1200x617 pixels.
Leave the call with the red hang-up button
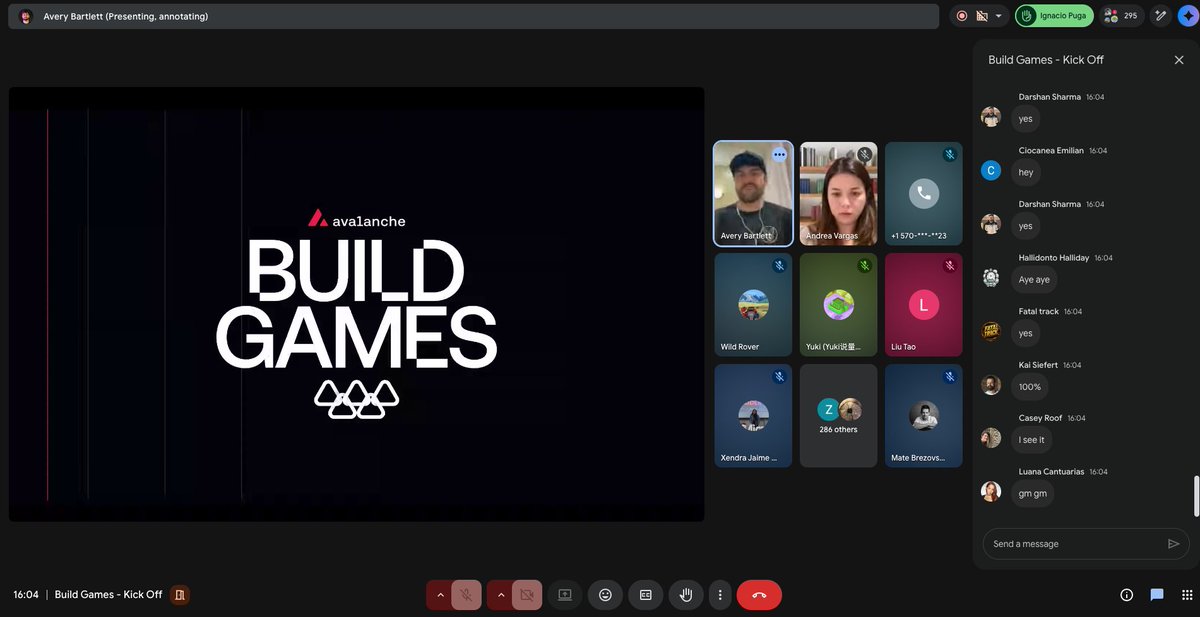coord(759,595)
